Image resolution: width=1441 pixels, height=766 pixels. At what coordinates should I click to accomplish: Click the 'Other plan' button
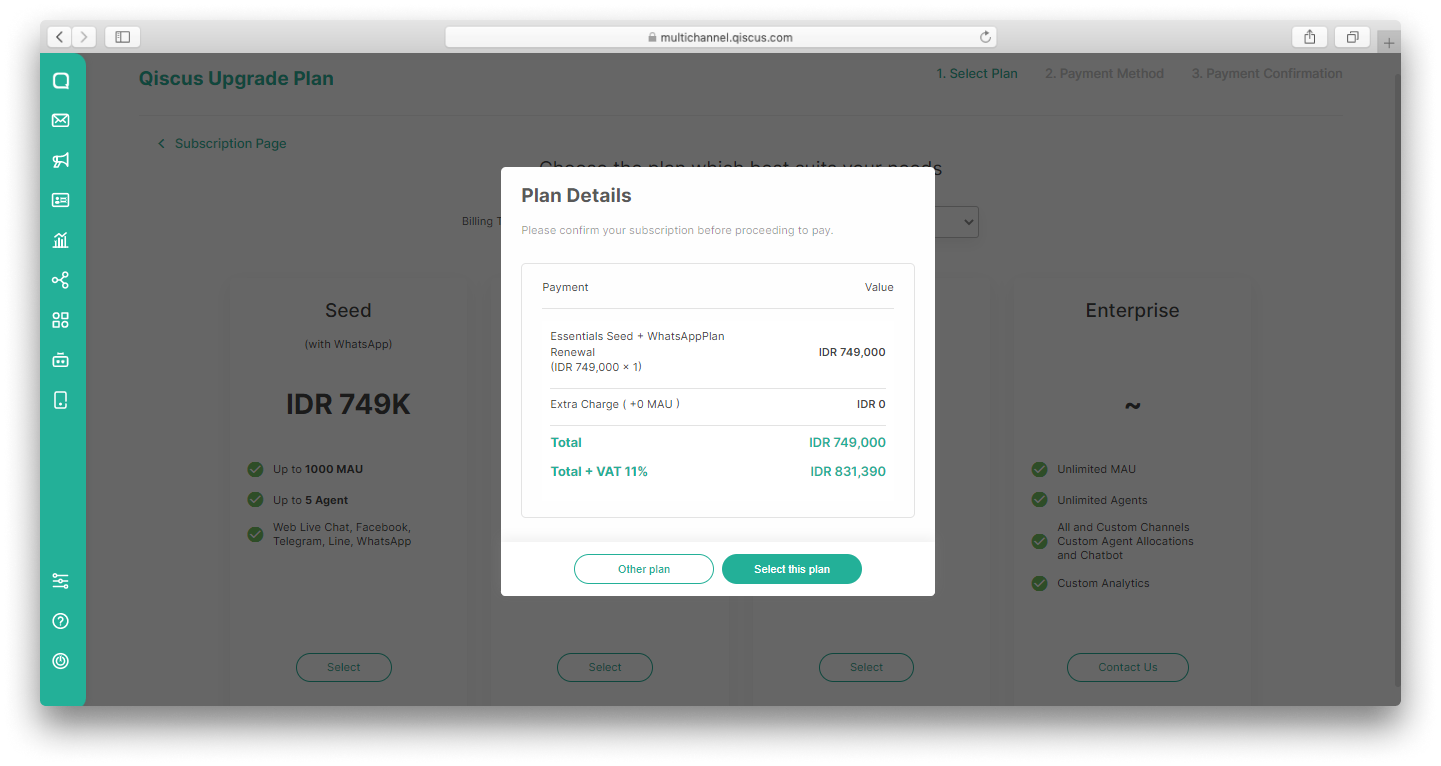point(644,569)
